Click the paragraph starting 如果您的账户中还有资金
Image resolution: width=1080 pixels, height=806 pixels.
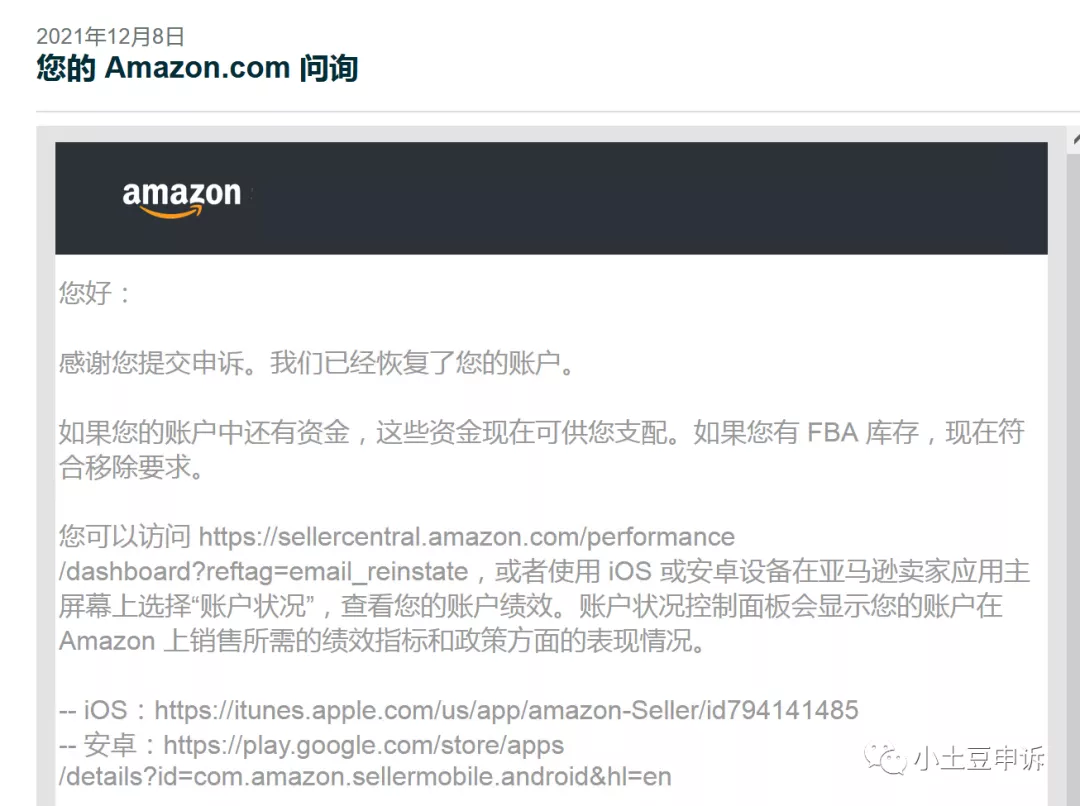point(542,449)
